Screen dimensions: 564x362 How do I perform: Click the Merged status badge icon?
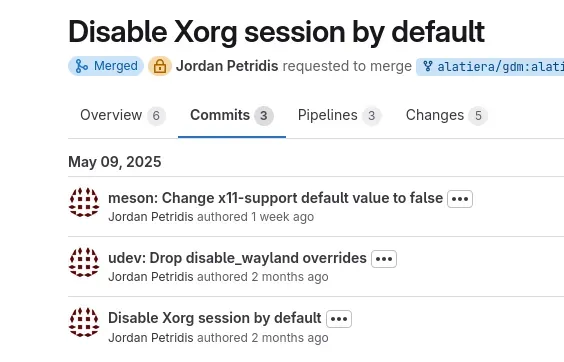click(81, 66)
